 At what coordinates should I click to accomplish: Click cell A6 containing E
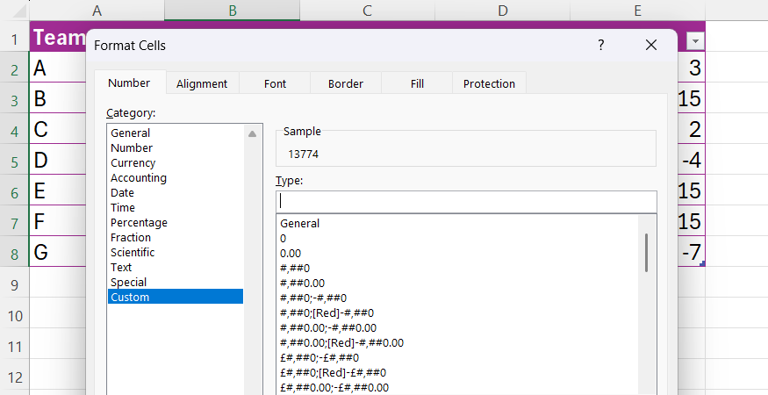(x=58, y=190)
